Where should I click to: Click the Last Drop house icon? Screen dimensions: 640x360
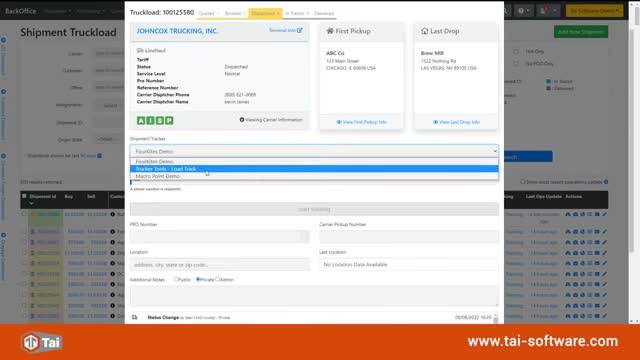tap(424, 31)
